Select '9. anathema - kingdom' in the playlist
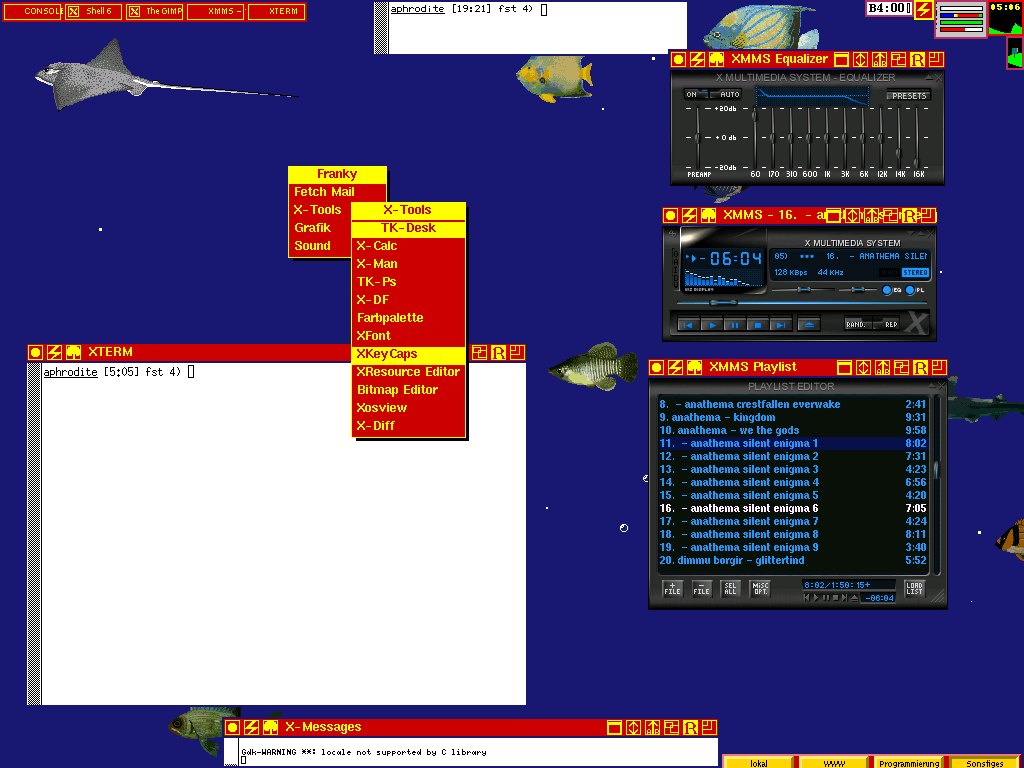Image resolution: width=1024 pixels, height=768 pixels. pos(792,417)
